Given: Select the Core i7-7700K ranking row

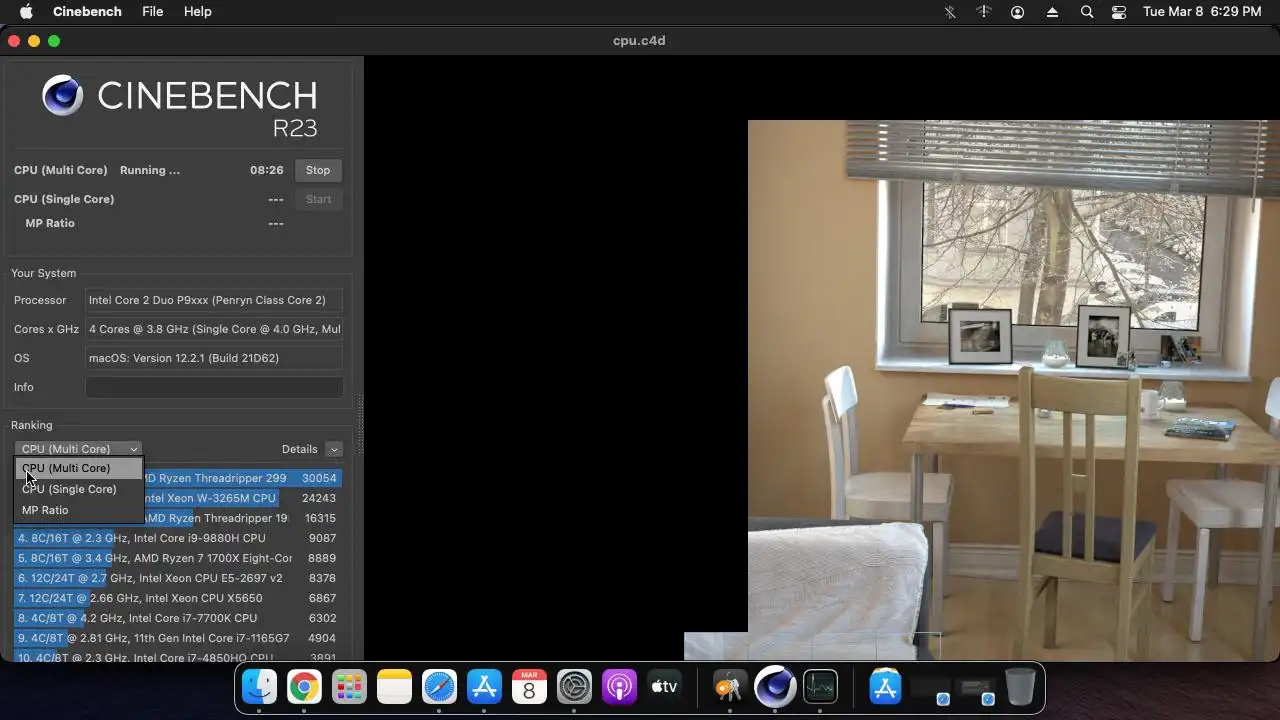Looking at the screenshot, I should point(178,618).
